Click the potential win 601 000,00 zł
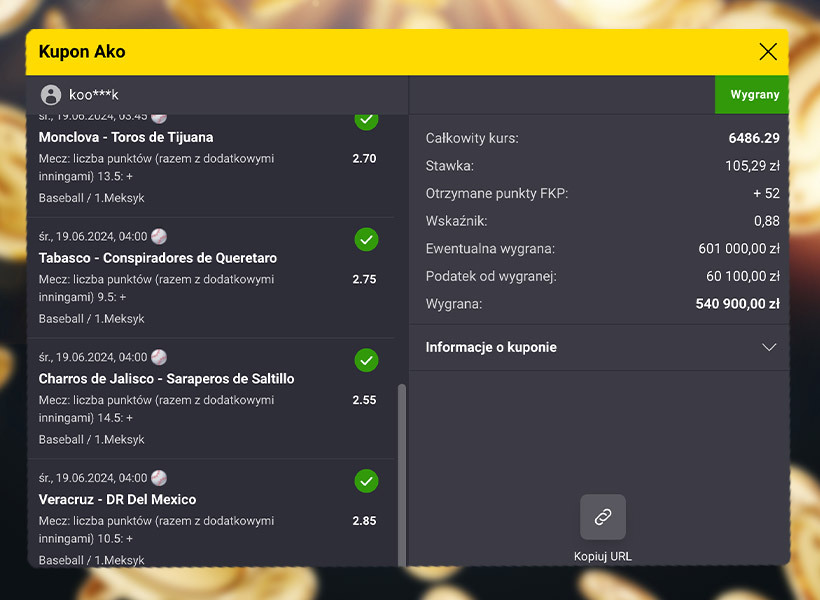Screen dimensions: 820x600 739,248
